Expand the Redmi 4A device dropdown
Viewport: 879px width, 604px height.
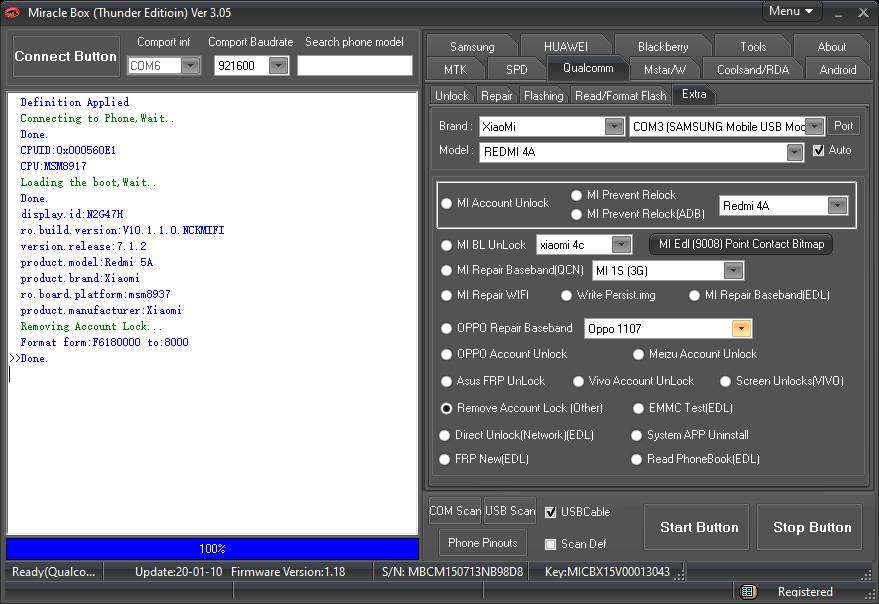[x=837, y=206]
